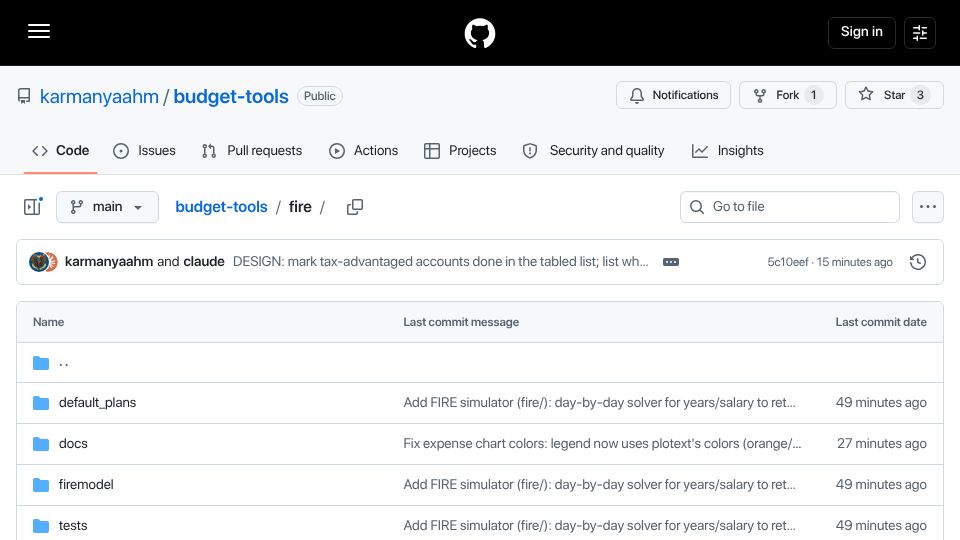The image size is (960, 540).
Task: Fork the repository
Action: point(787,95)
